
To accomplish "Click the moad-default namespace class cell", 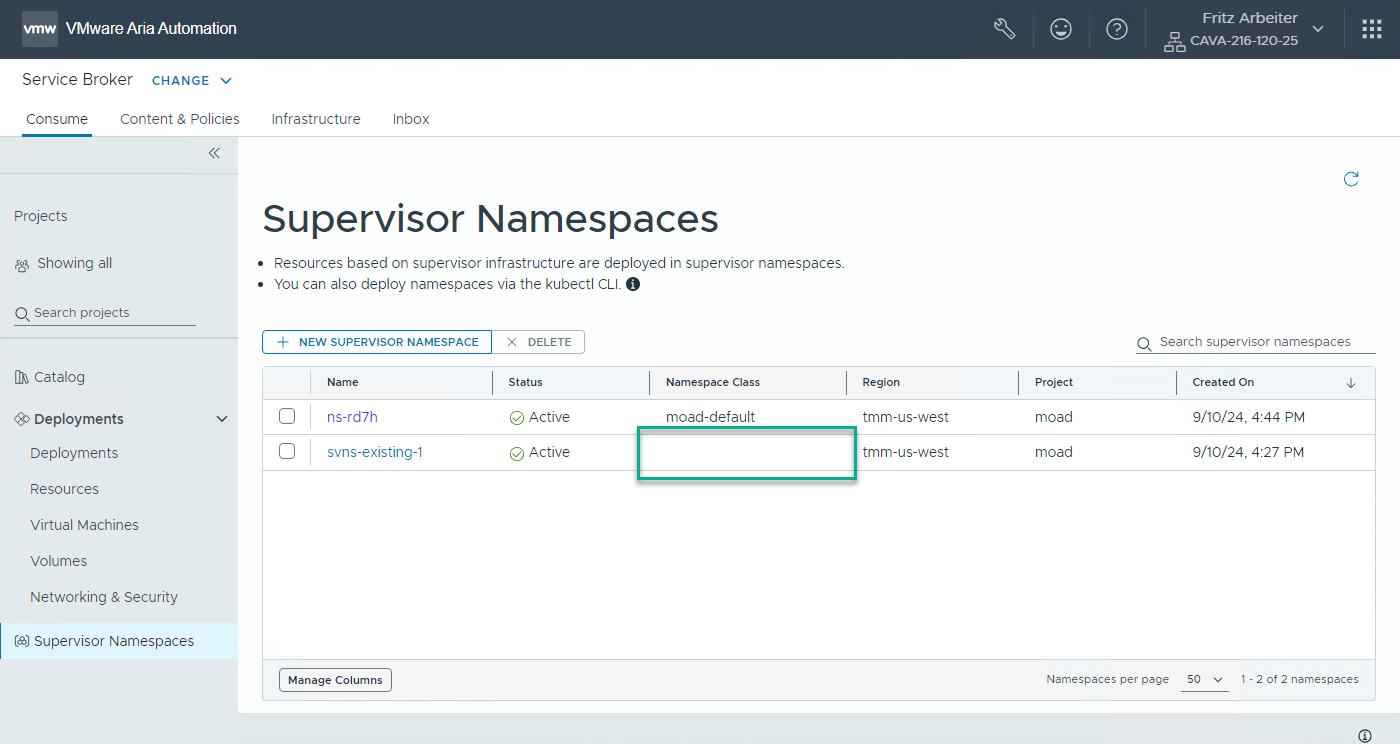I will click(711, 417).
